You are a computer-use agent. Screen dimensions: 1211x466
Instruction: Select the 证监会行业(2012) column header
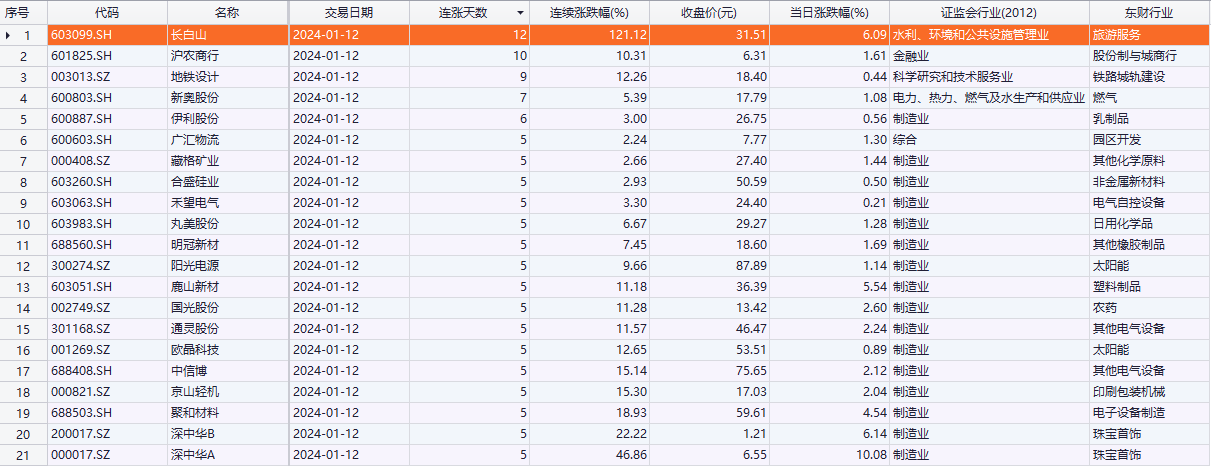tap(988, 13)
